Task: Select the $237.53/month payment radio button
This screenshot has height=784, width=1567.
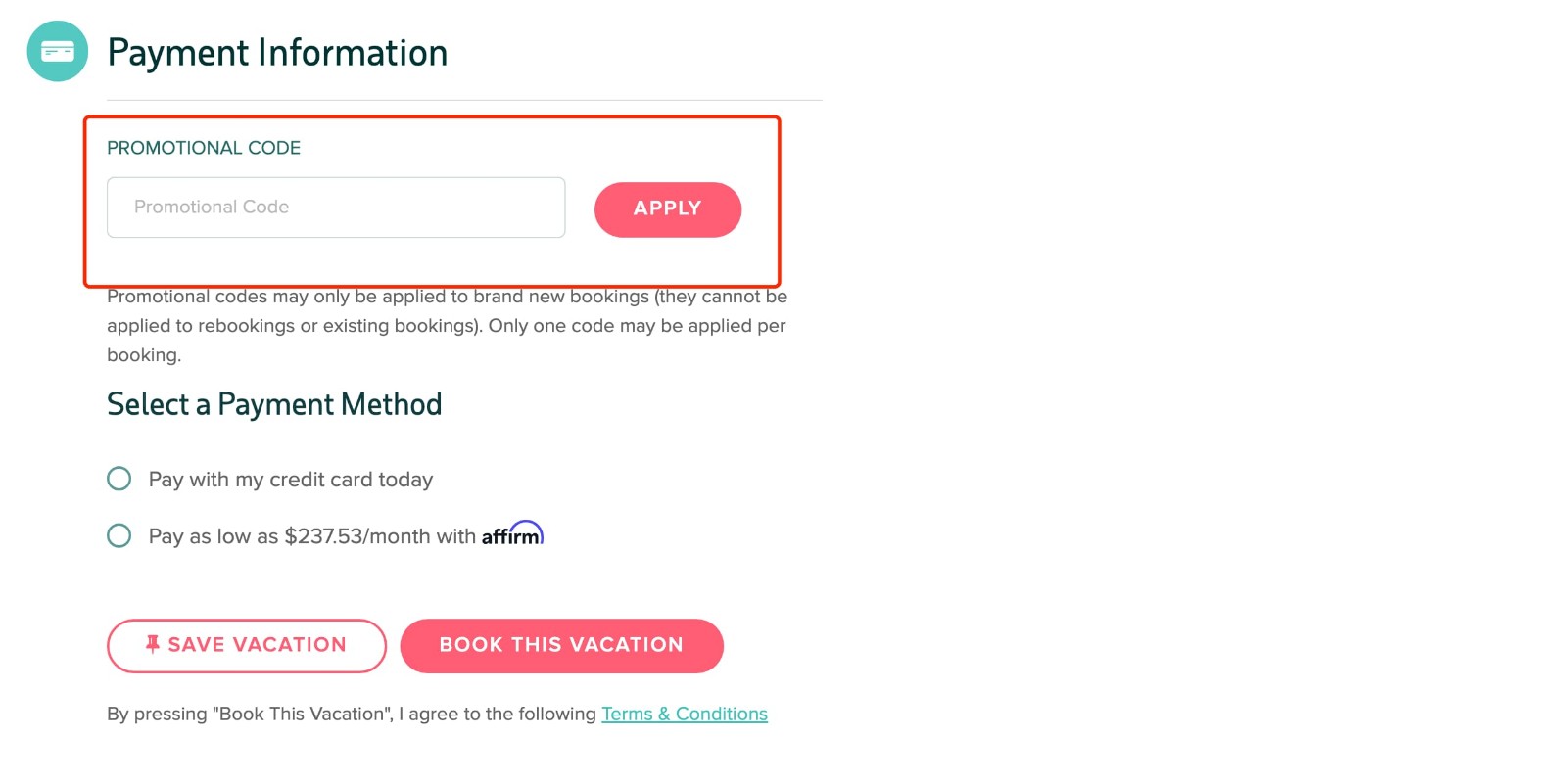Action: [x=119, y=535]
